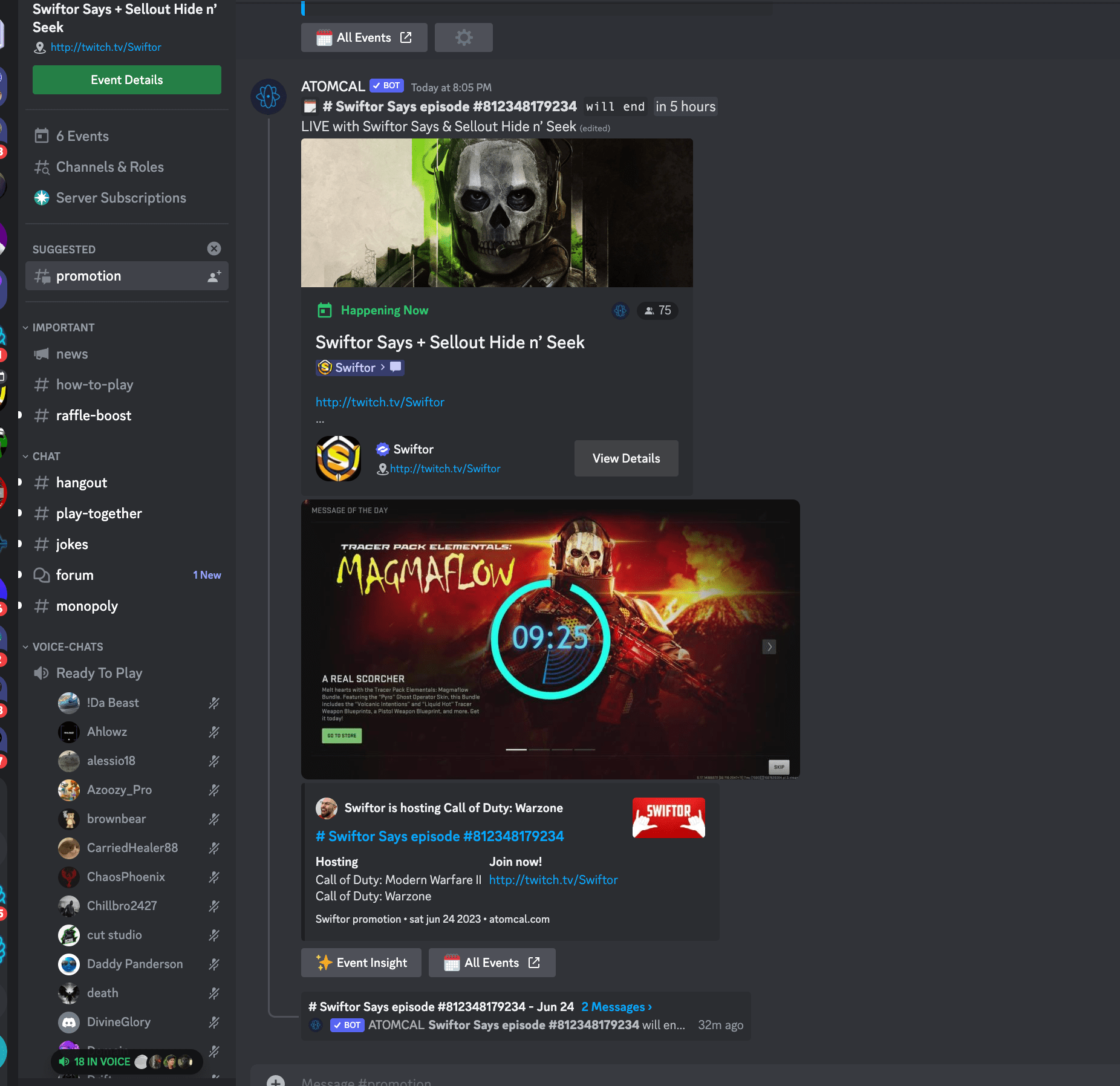
Task: Open the hangout channel
Action: tap(127, 483)
